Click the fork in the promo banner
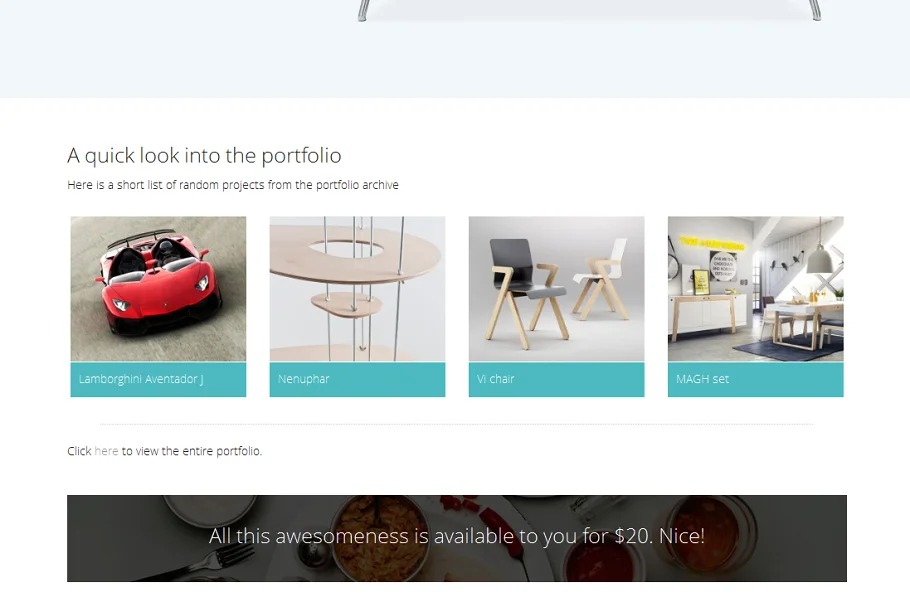This screenshot has width=910, height=607. click(197, 562)
